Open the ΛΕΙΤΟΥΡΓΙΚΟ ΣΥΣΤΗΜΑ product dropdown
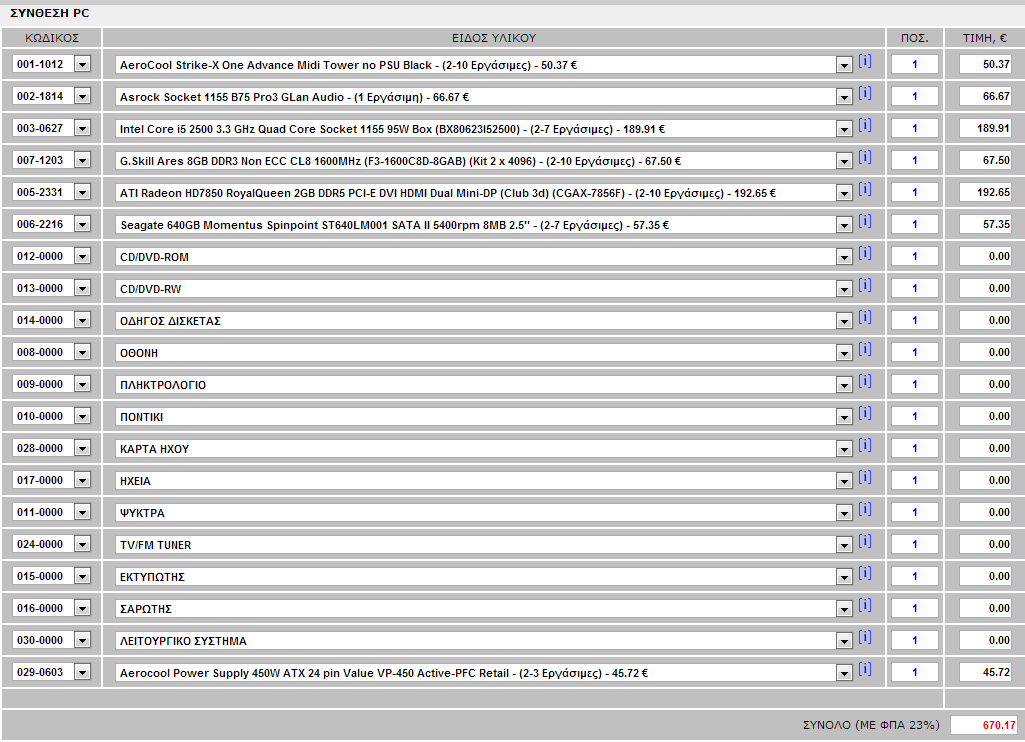 [844, 641]
